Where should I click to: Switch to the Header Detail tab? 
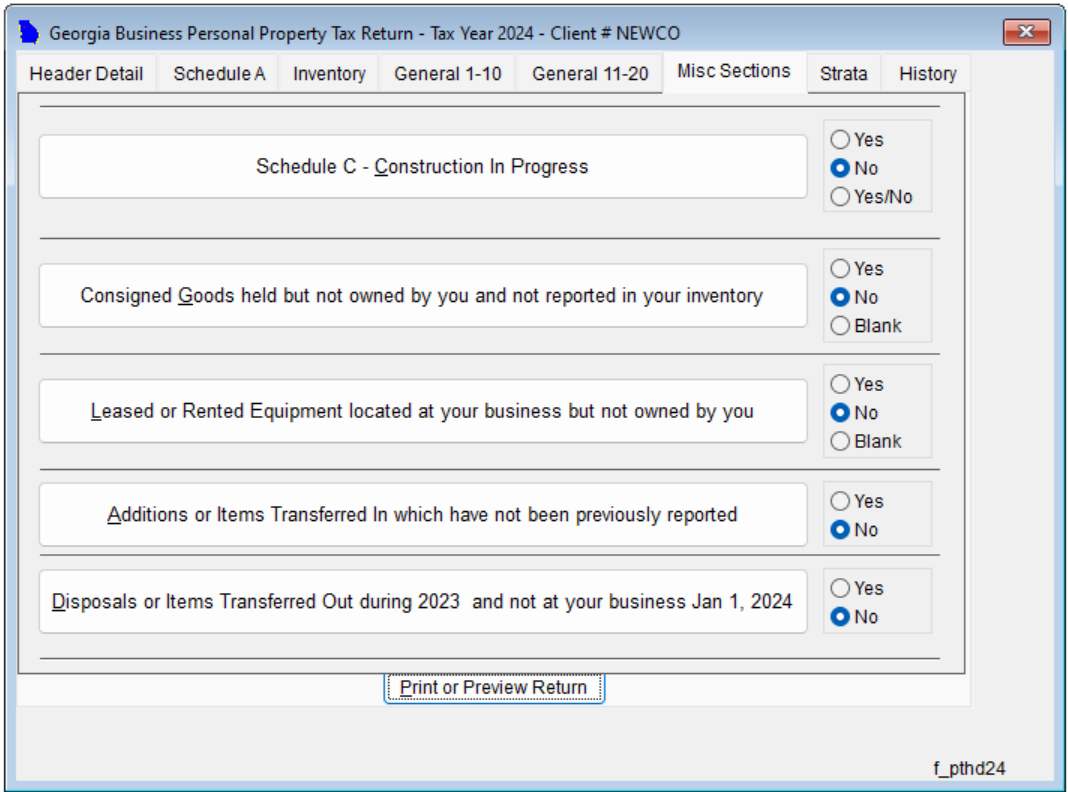point(86,74)
